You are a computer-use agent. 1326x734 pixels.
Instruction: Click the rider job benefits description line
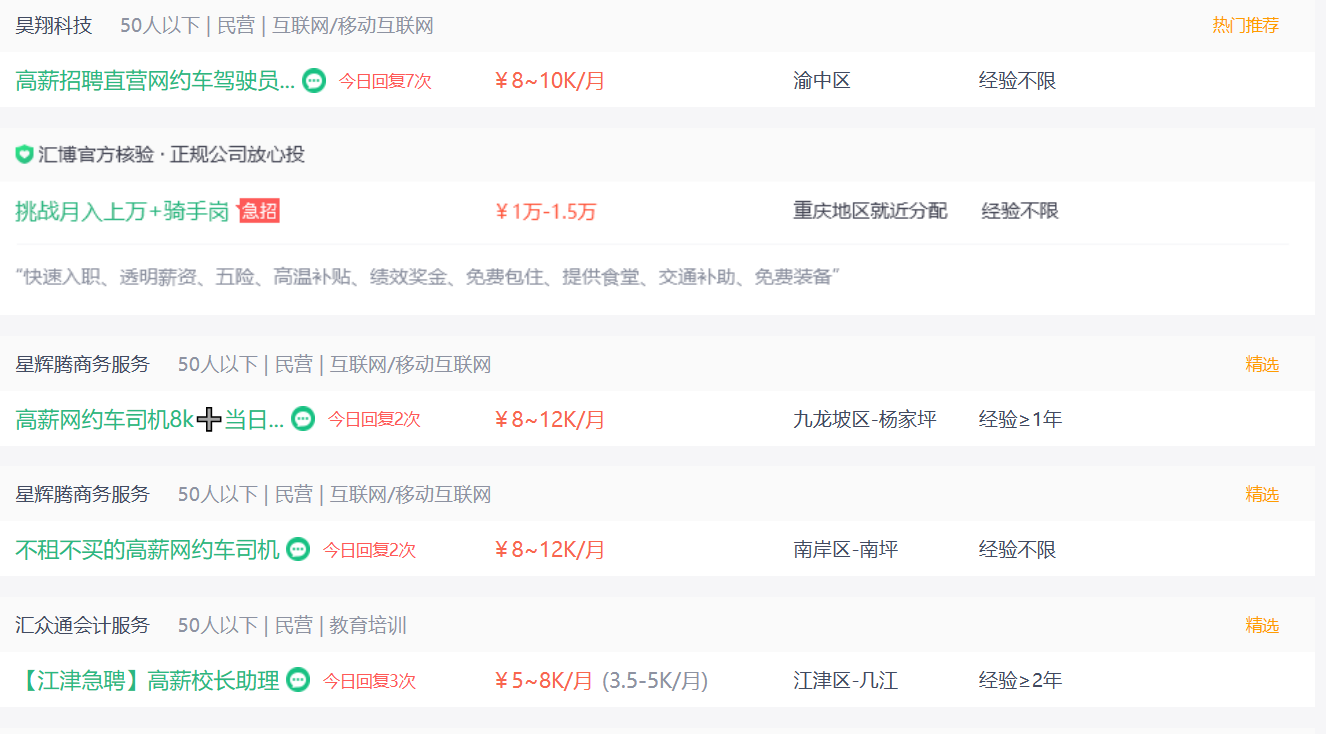pyautogui.click(x=427, y=277)
